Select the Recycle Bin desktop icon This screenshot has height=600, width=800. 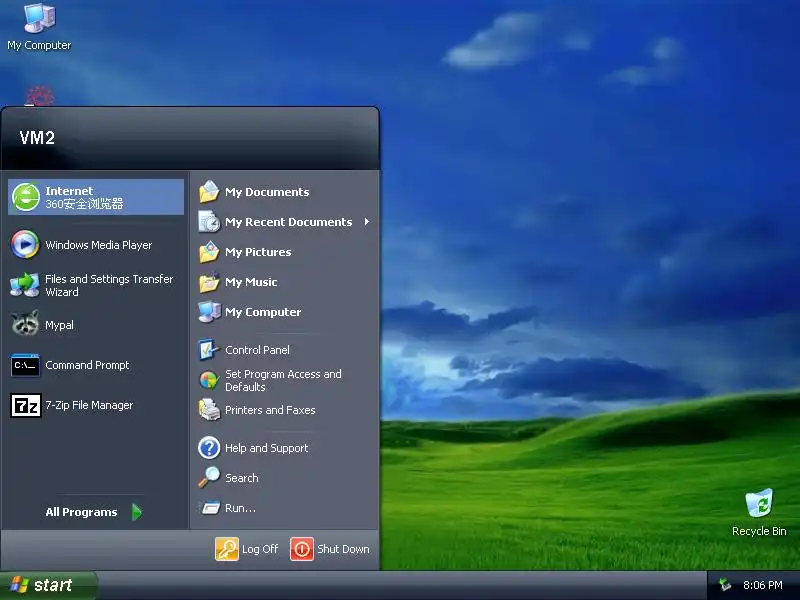(759, 503)
